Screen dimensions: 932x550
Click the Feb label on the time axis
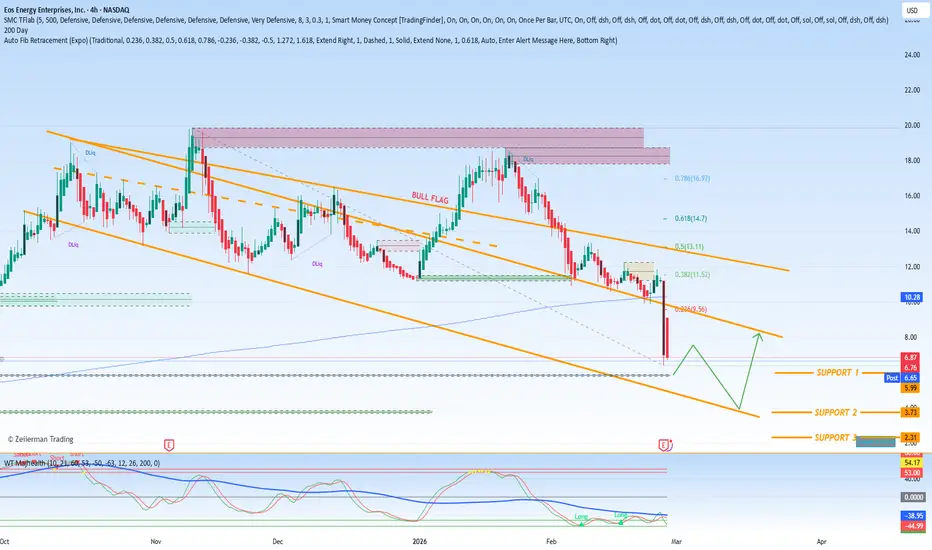tap(551, 541)
